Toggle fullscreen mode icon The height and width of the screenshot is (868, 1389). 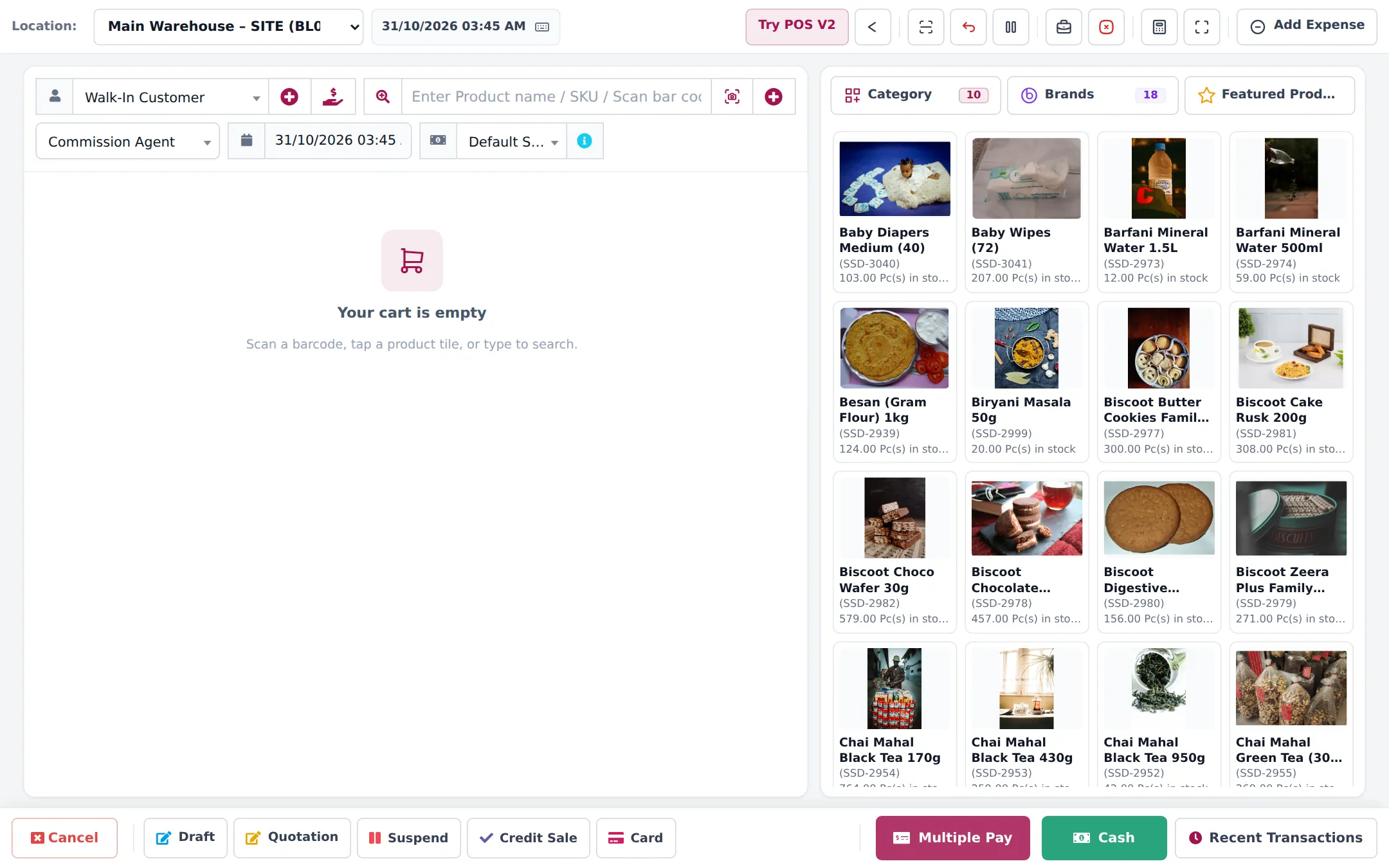pyautogui.click(x=1202, y=27)
